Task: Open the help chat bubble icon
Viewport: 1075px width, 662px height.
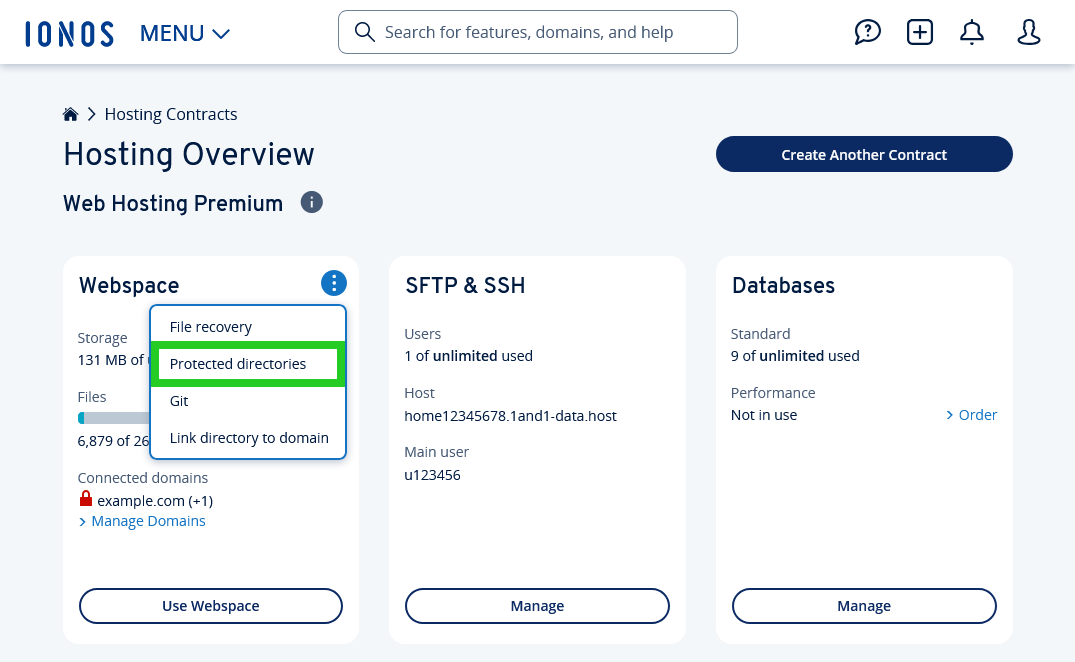Action: pos(867,32)
